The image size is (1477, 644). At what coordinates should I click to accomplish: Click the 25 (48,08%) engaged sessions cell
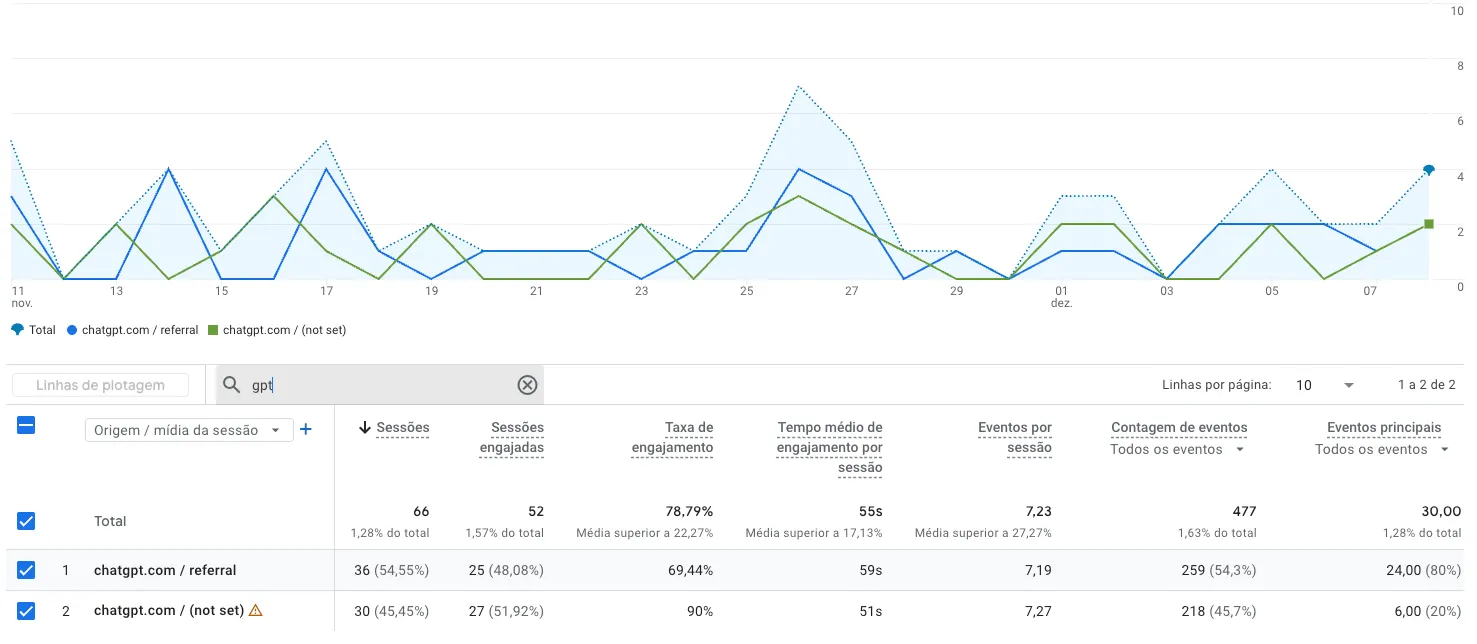[x=507, y=570]
